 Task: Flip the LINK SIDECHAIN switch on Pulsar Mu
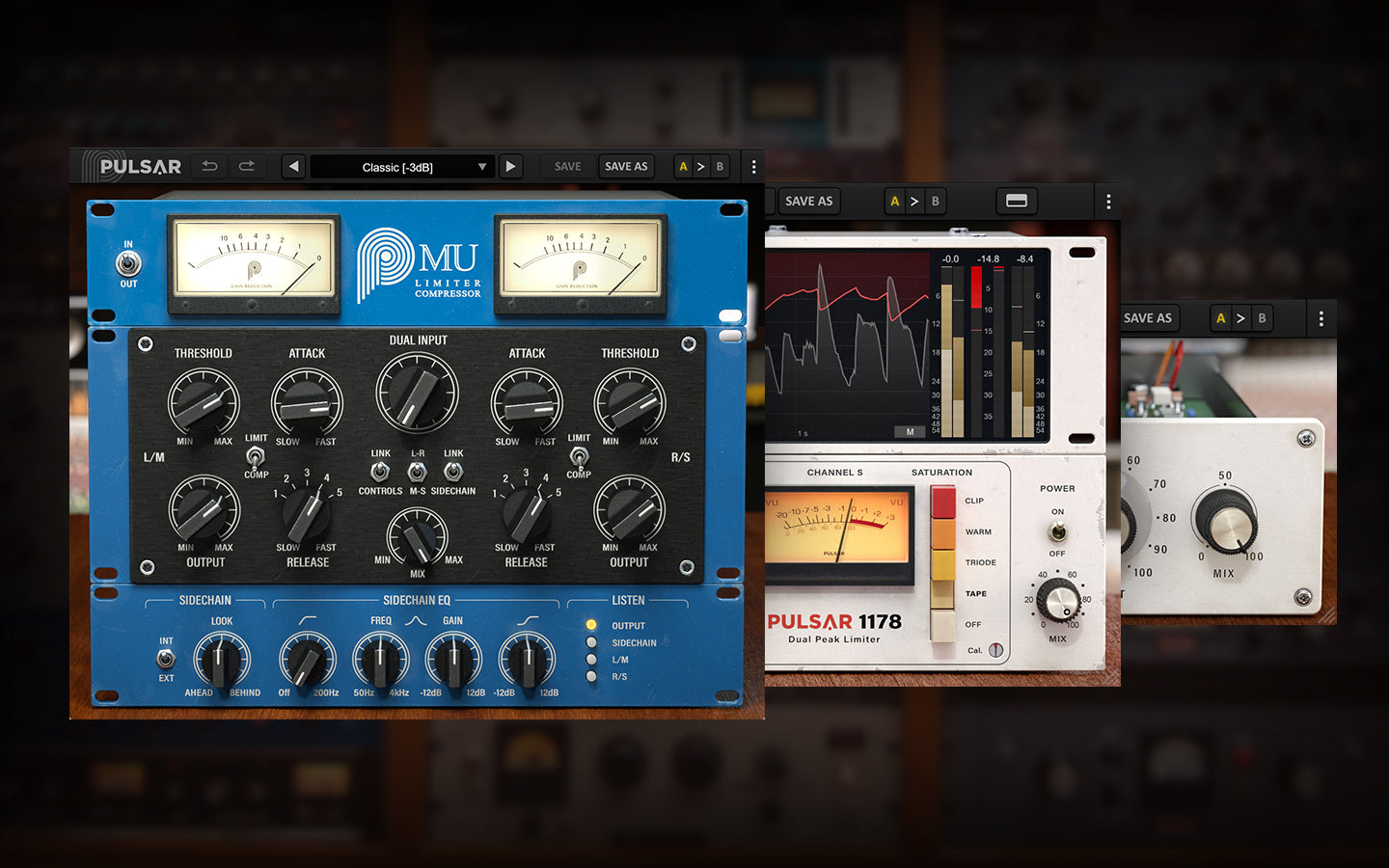[452, 472]
